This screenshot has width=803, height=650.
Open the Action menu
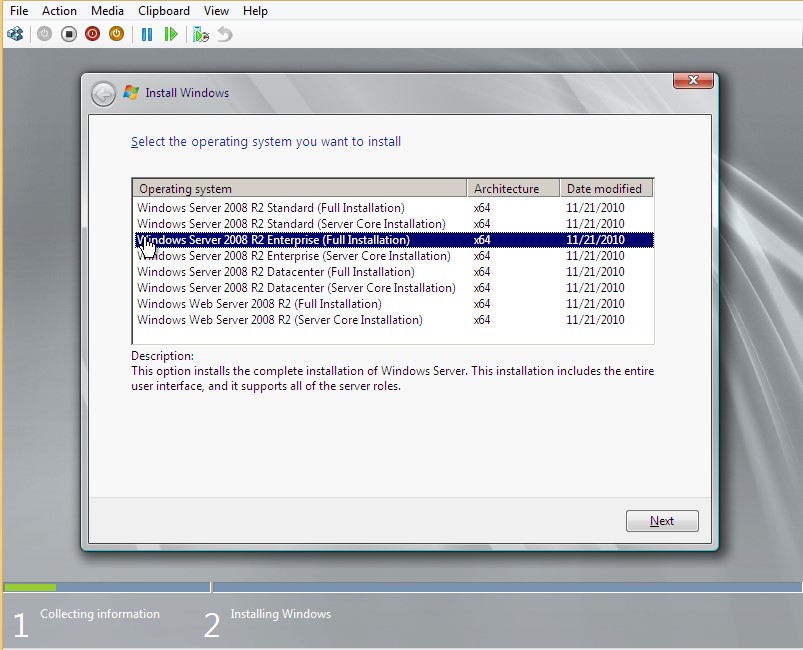59,11
